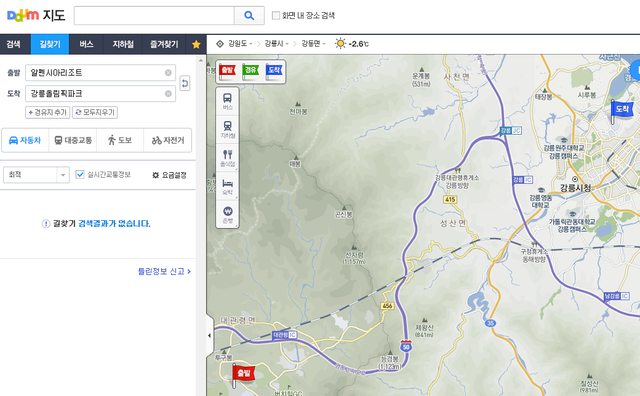Image resolution: width=640 pixels, height=396 pixels.
Task: Open the 최적 route option dropdown
Action: coord(36,175)
